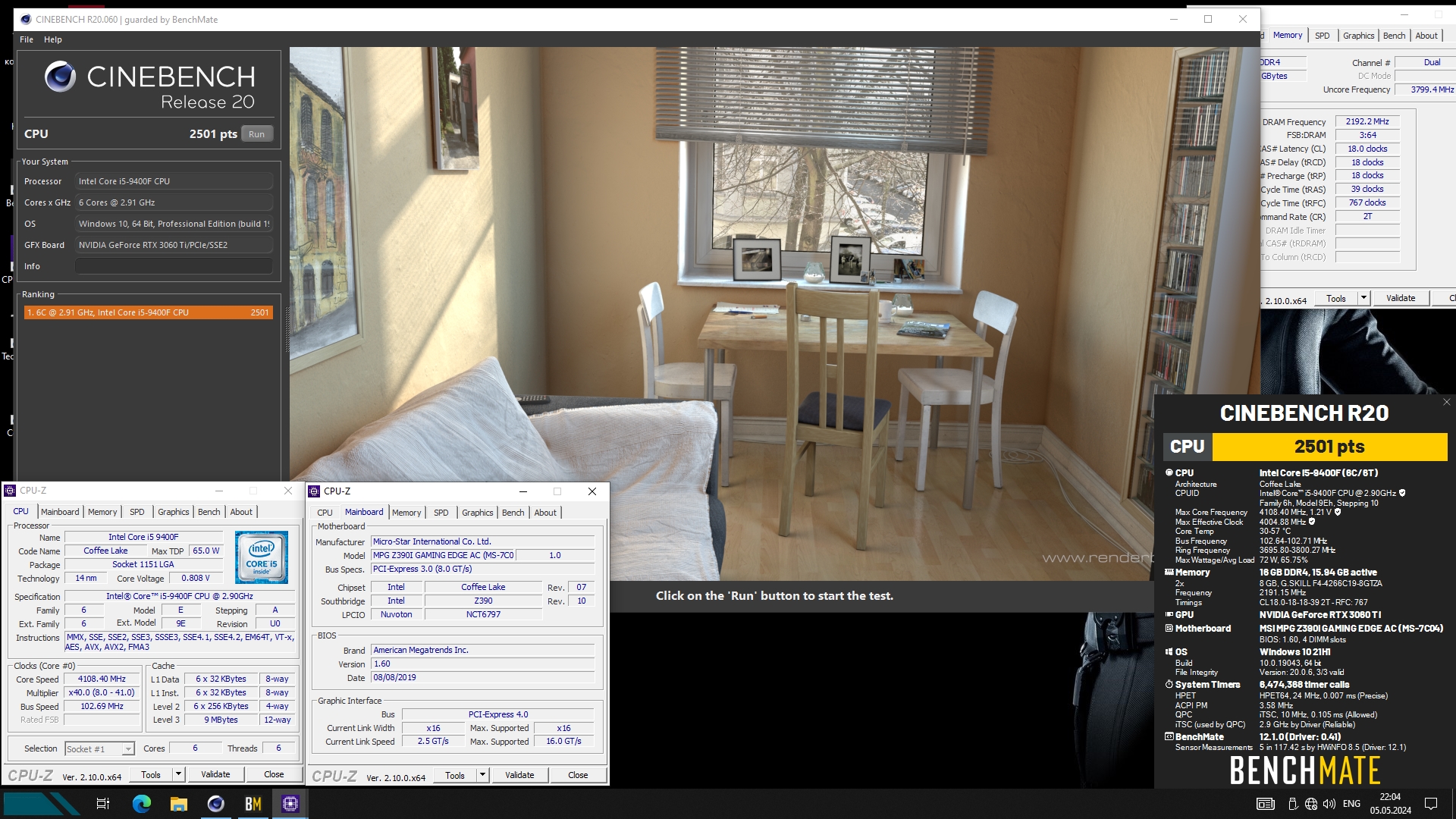The height and width of the screenshot is (819, 1456).
Task: Click the tray USB/safely remove icon
Action: click(1293, 804)
